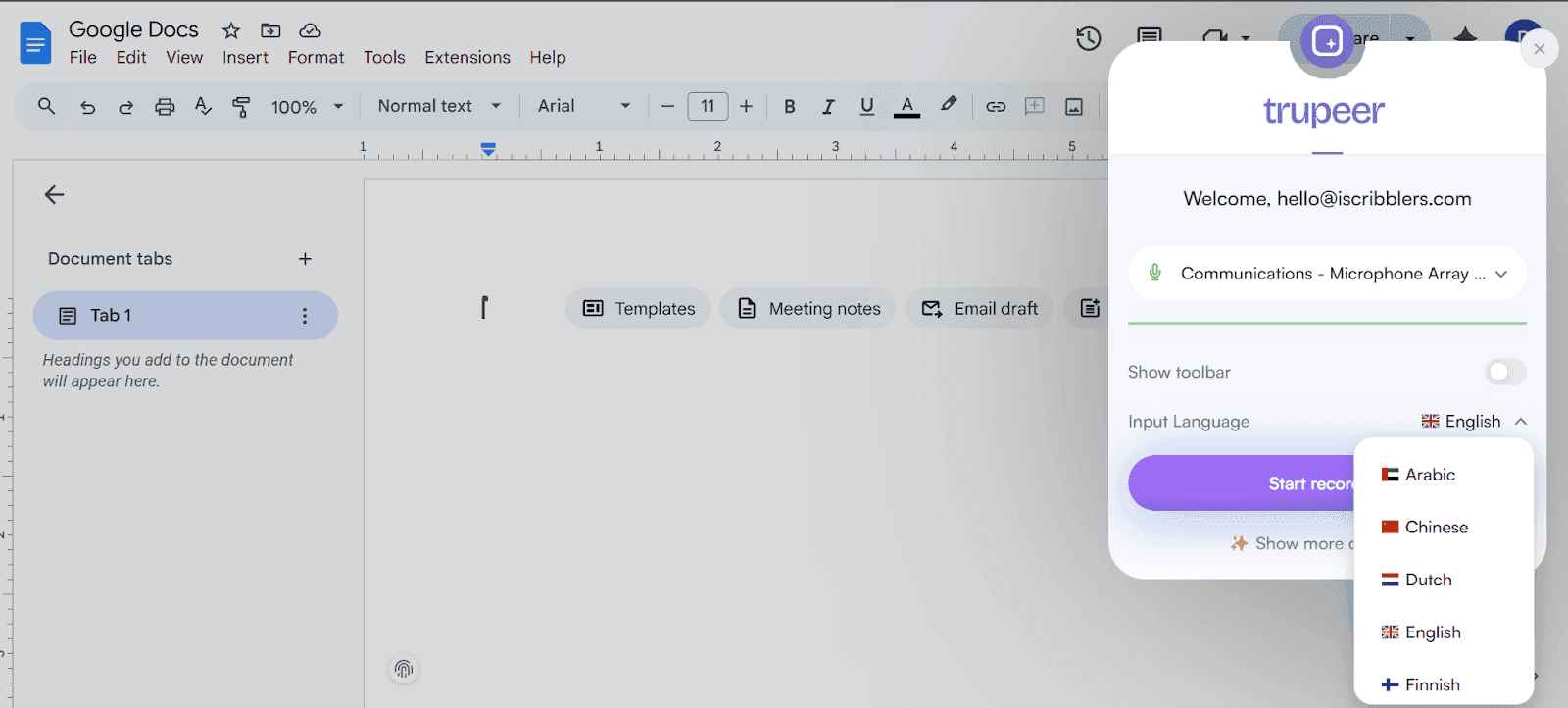Open the microphone source dropdown

pyautogui.click(x=1327, y=274)
